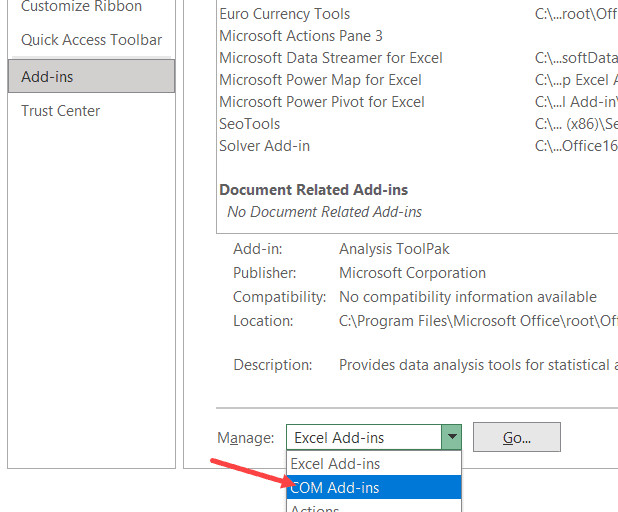618x512 pixels.
Task: Click the Document Related Add-ins header
Action: (313, 190)
